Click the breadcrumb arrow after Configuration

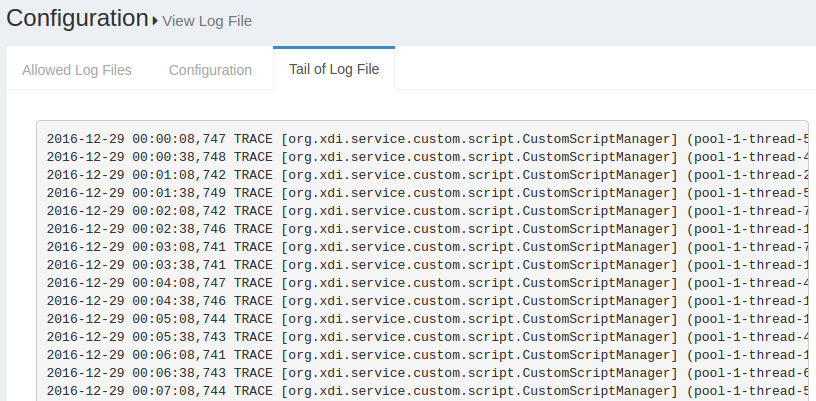[155, 20]
